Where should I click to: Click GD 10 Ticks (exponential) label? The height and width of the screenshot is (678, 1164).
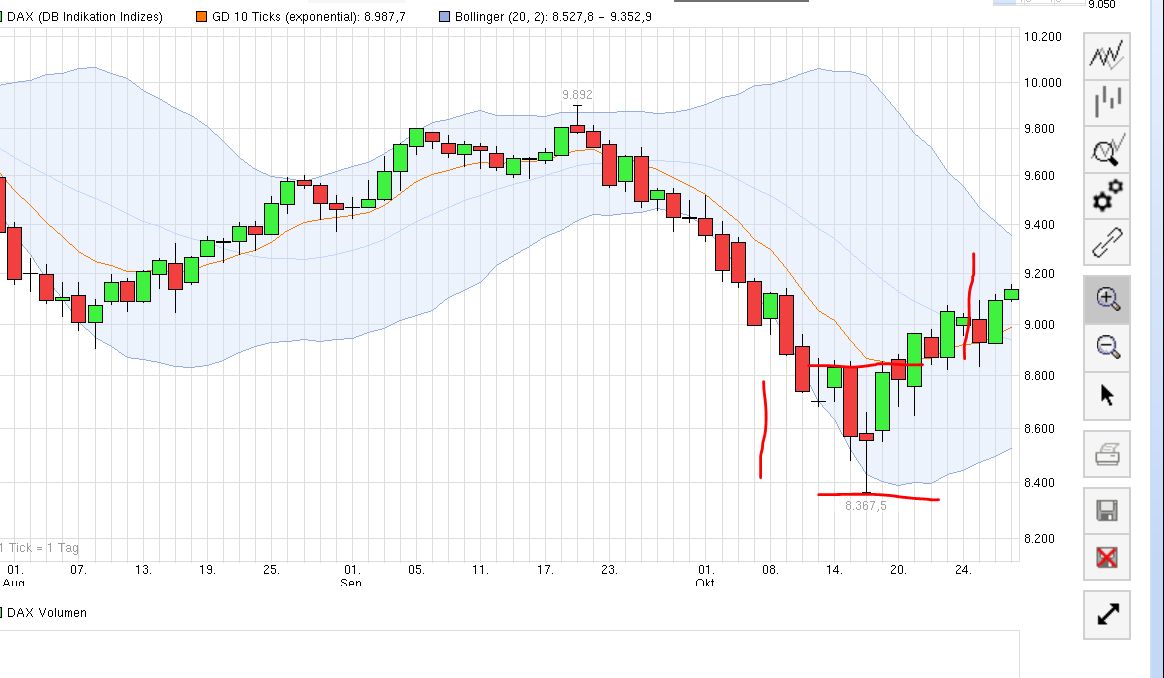309,16
